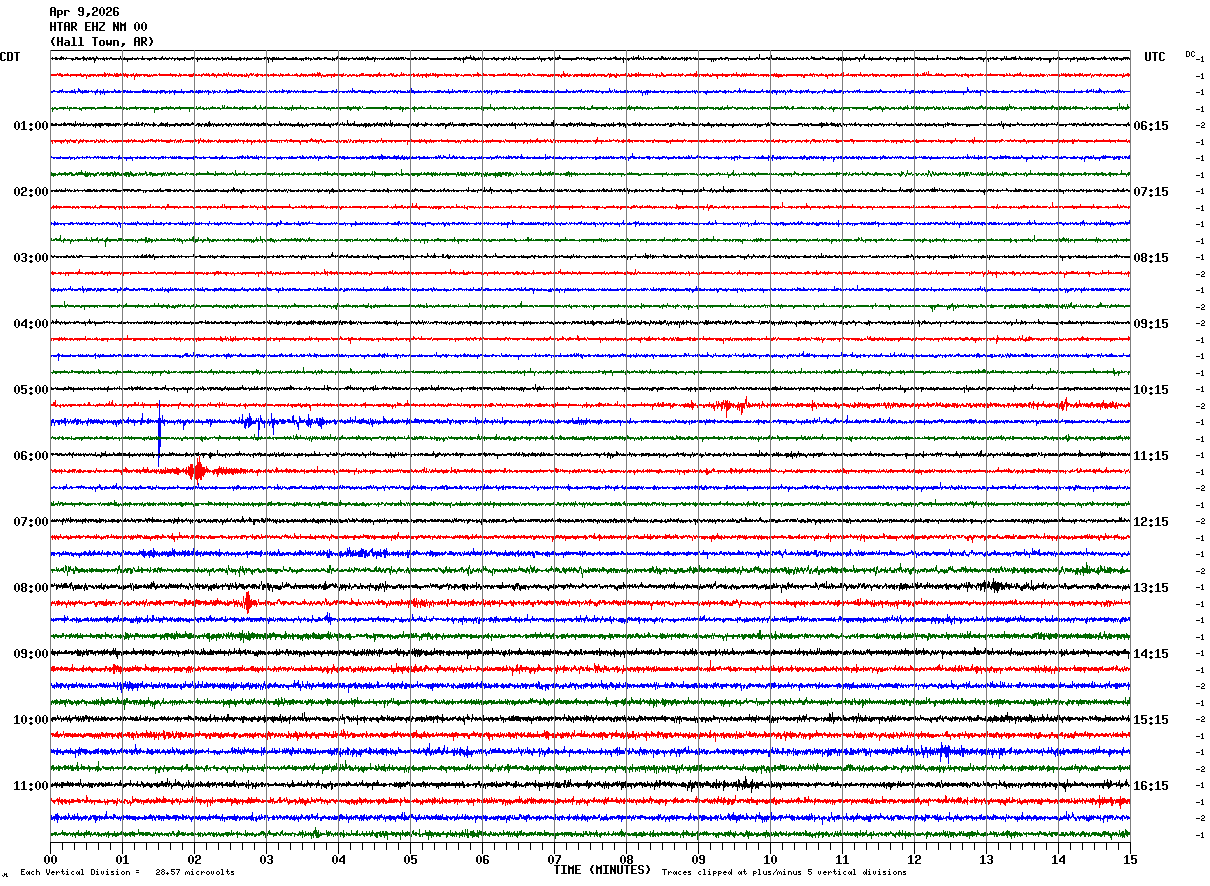Select the 05:00 CDT time label

pyautogui.click(x=31, y=390)
